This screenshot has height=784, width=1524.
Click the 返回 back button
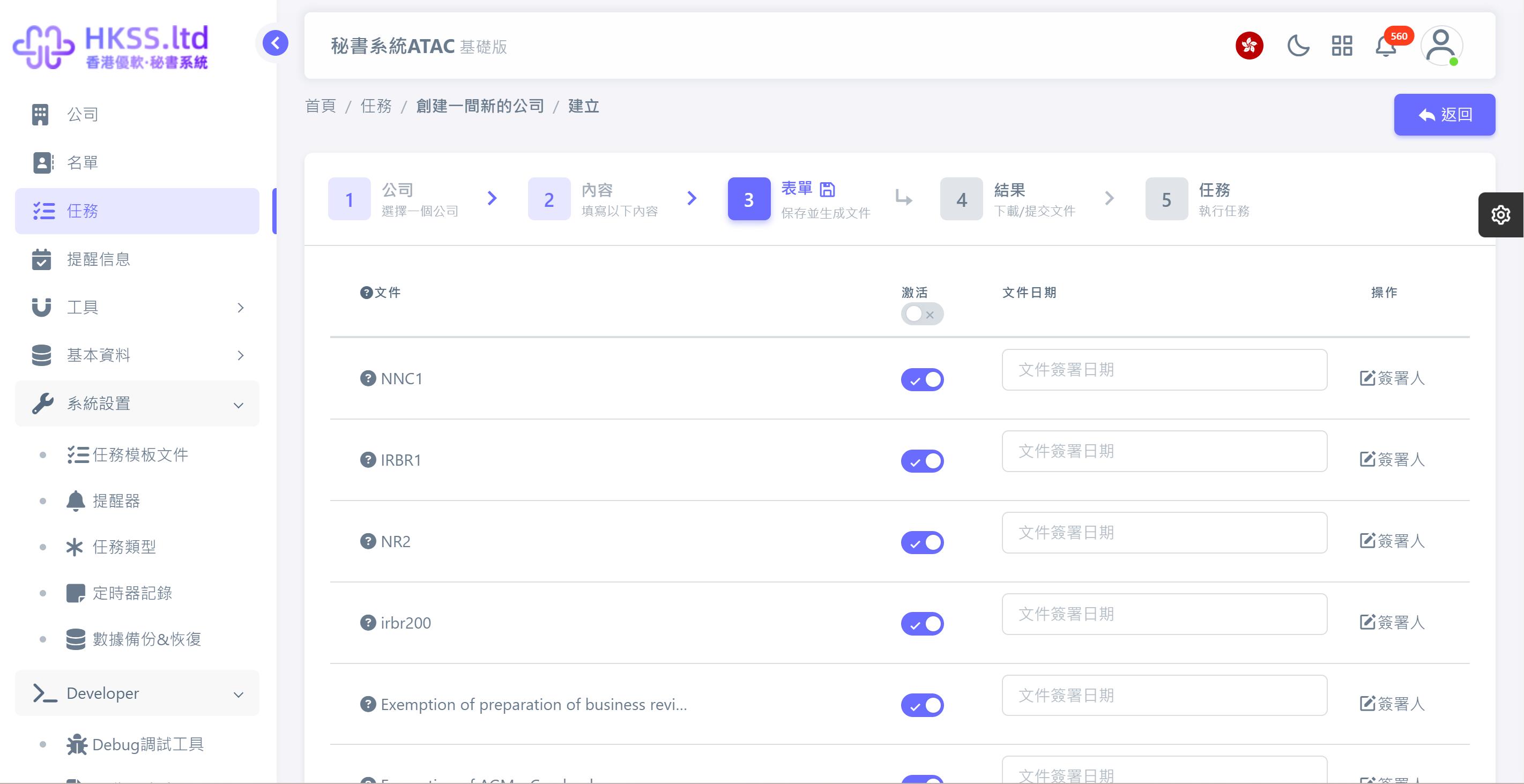1444,115
